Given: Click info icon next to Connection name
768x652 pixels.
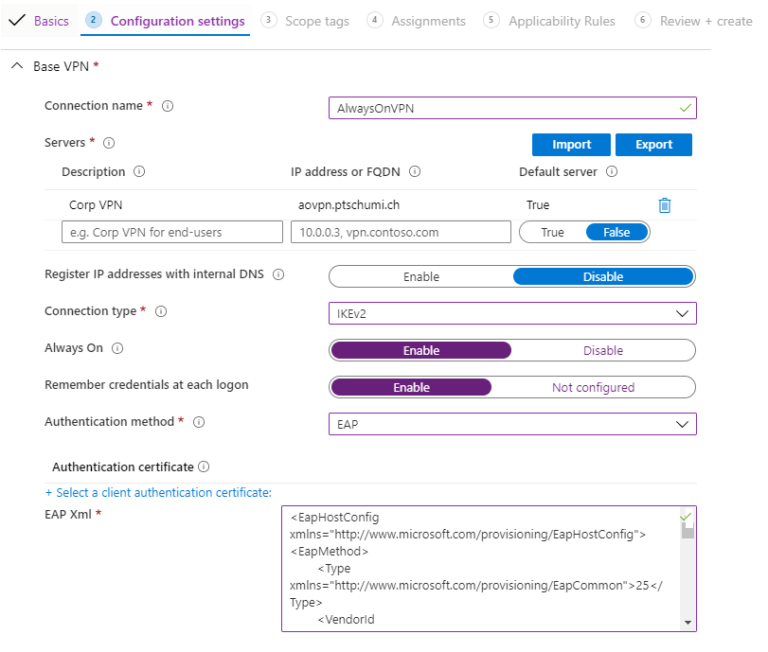Looking at the screenshot, I should tap(168, 106).
